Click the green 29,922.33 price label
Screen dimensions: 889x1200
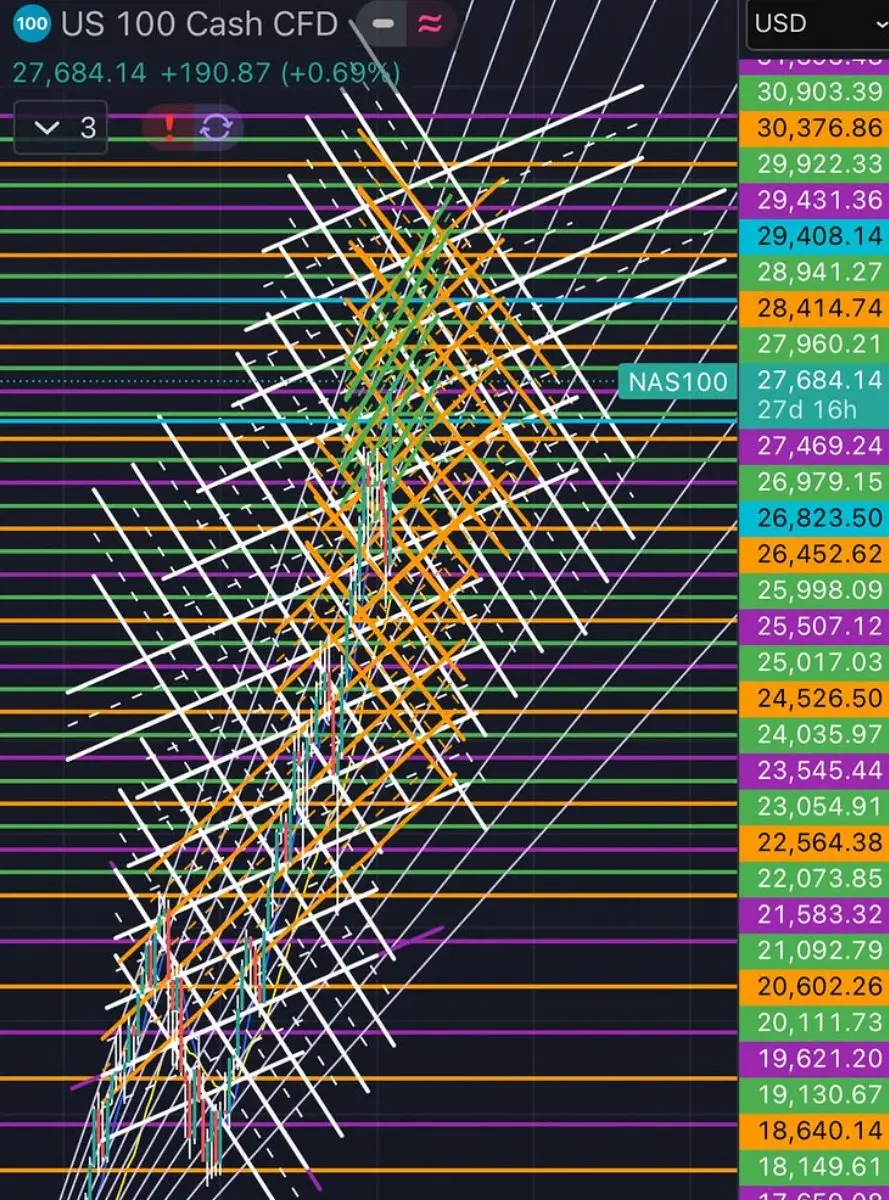[813, 163]
